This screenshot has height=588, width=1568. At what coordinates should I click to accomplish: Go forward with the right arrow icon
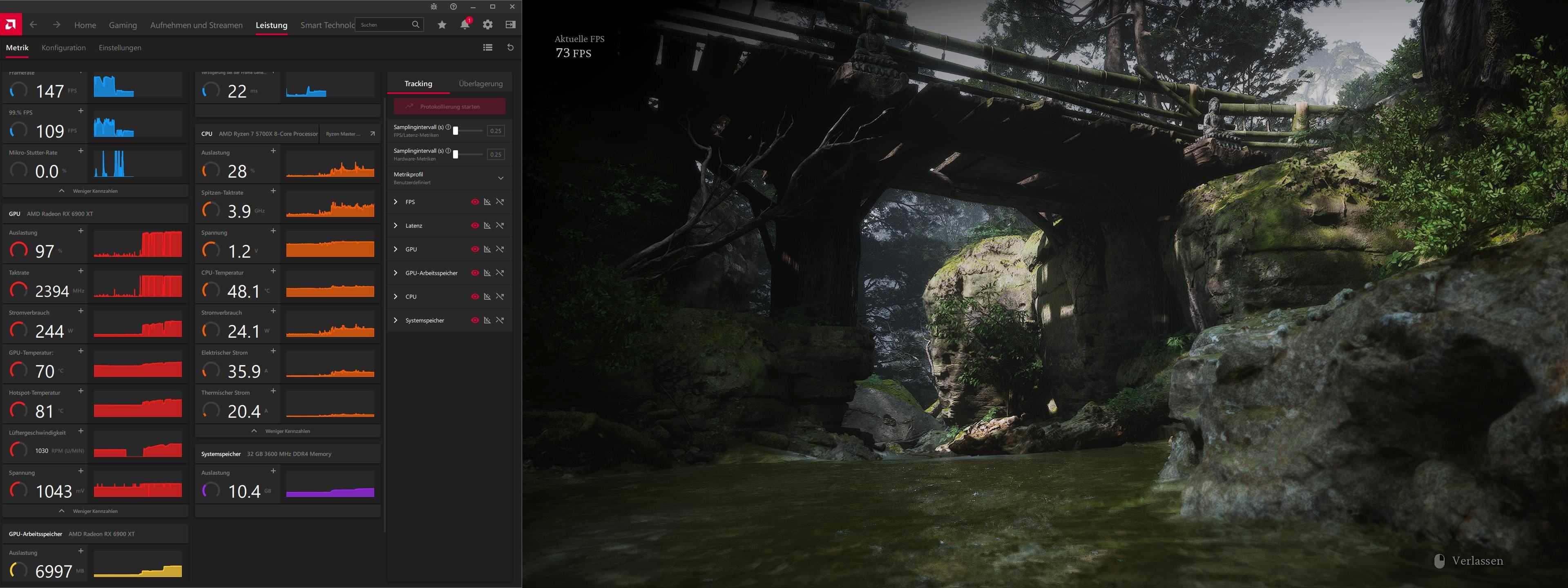point(56,25)
